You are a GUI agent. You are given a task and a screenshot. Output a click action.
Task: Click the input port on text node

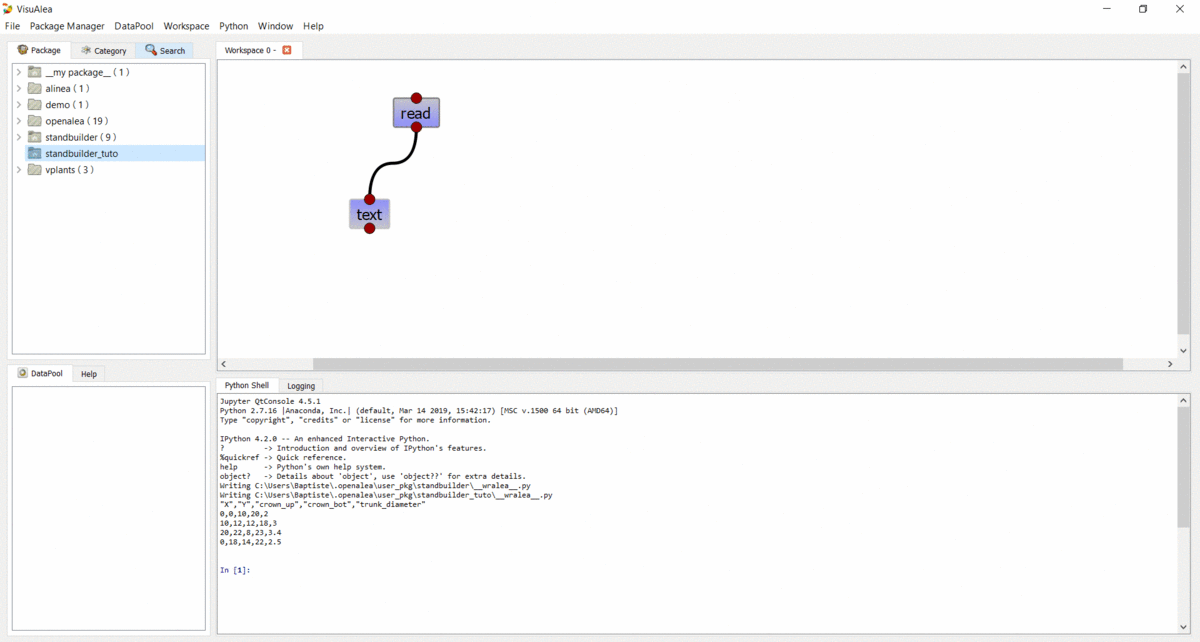369,200
